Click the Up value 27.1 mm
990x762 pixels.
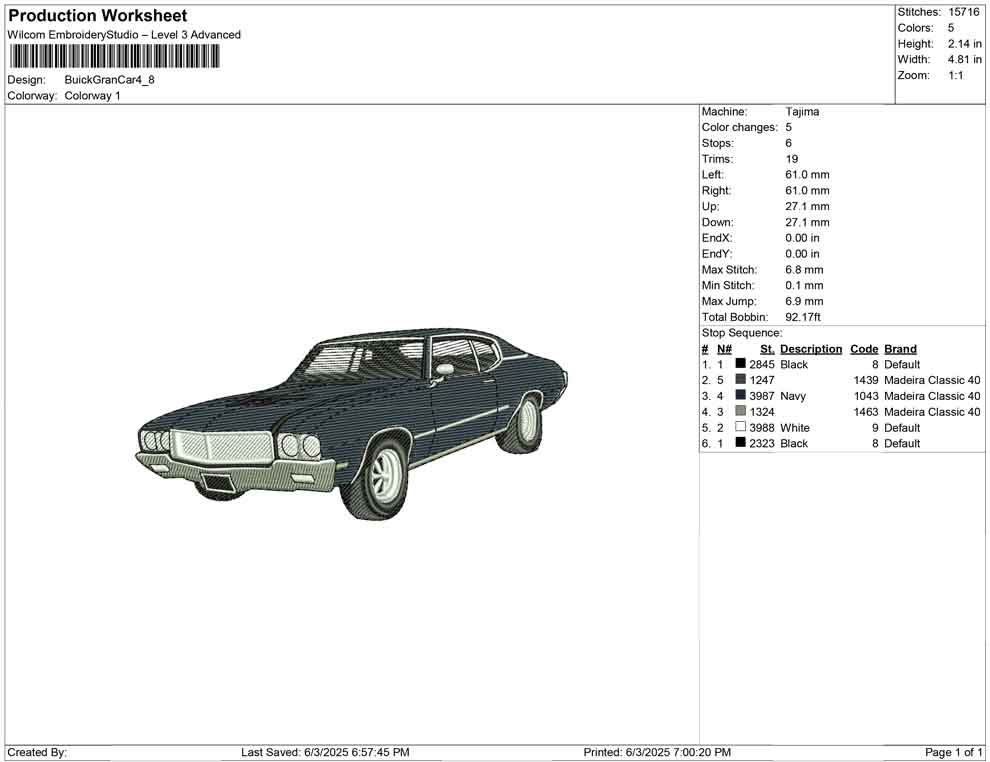click(808, 206)
